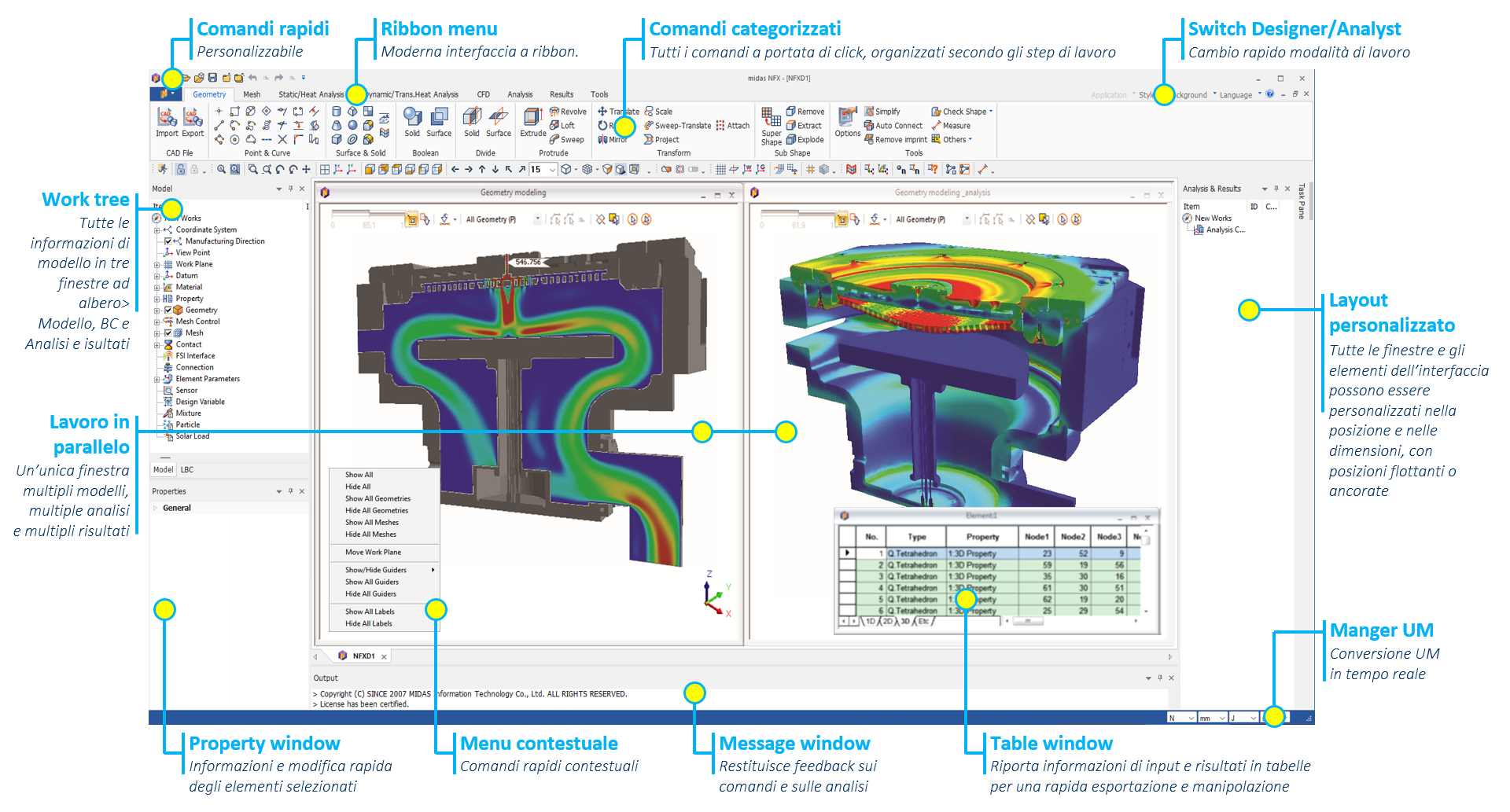
Task: Switch to LBC tab in Model panel
Action: pos(186,470)
